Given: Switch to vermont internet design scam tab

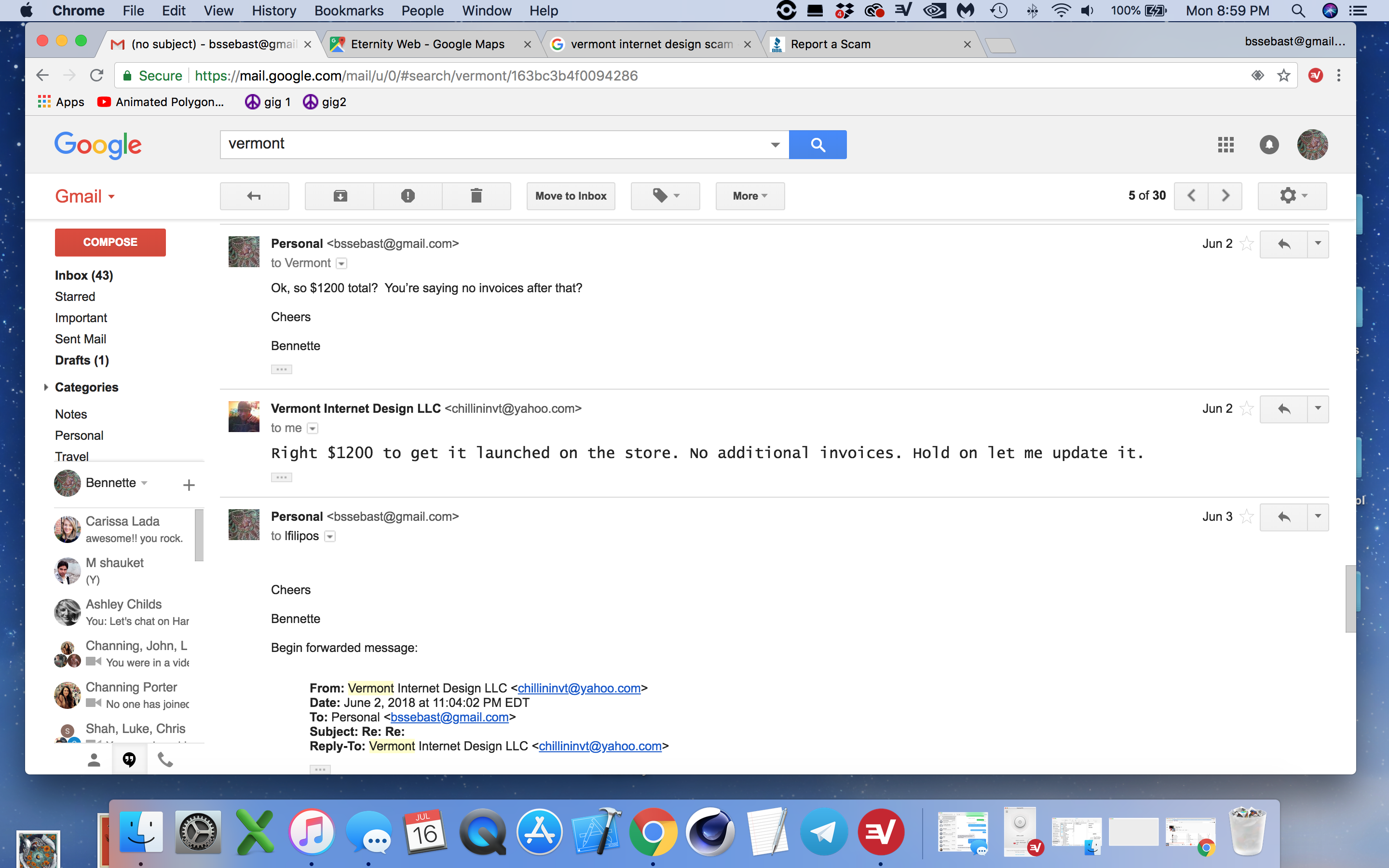Looking at the screenshot, I should click(652, 44).
